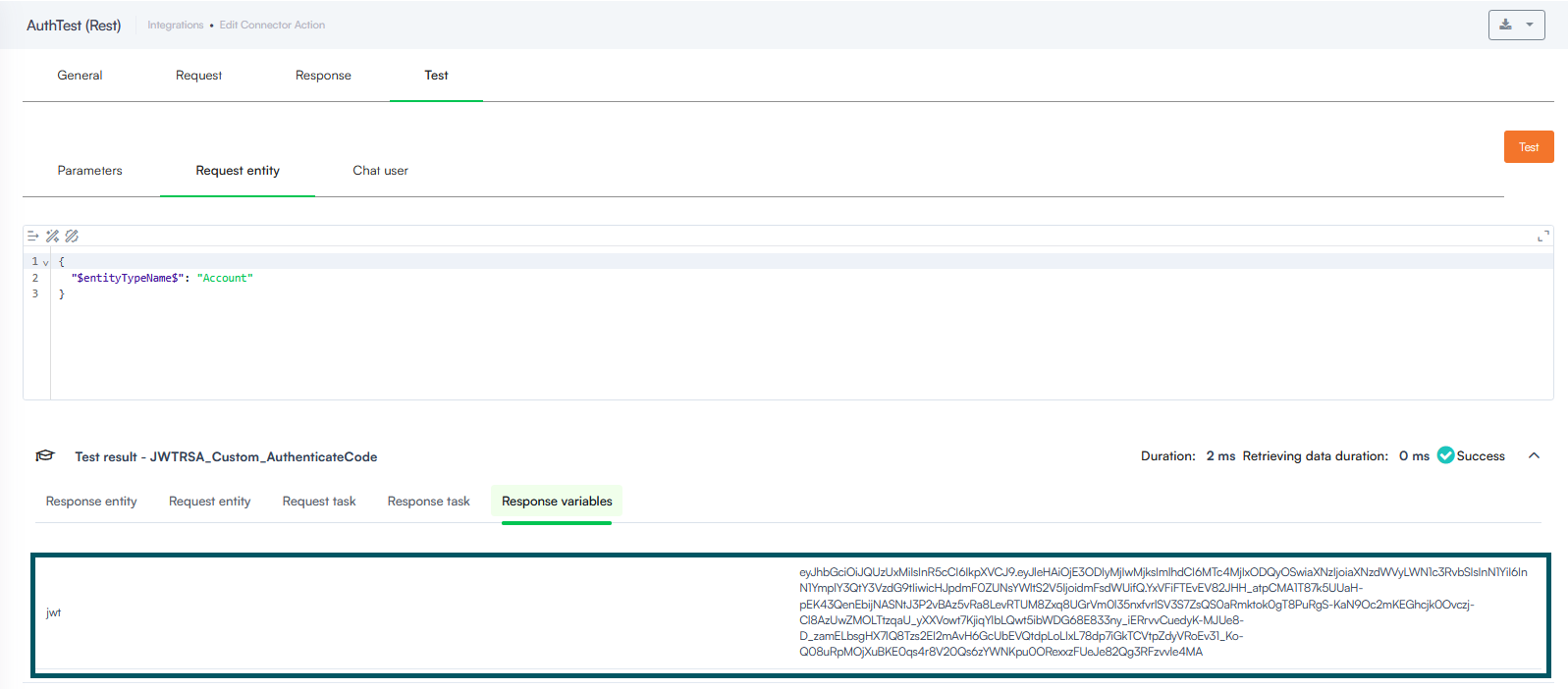Click the Duration 2 ms label
This screenshot has width=1568, height=689.
[1188, 456]
